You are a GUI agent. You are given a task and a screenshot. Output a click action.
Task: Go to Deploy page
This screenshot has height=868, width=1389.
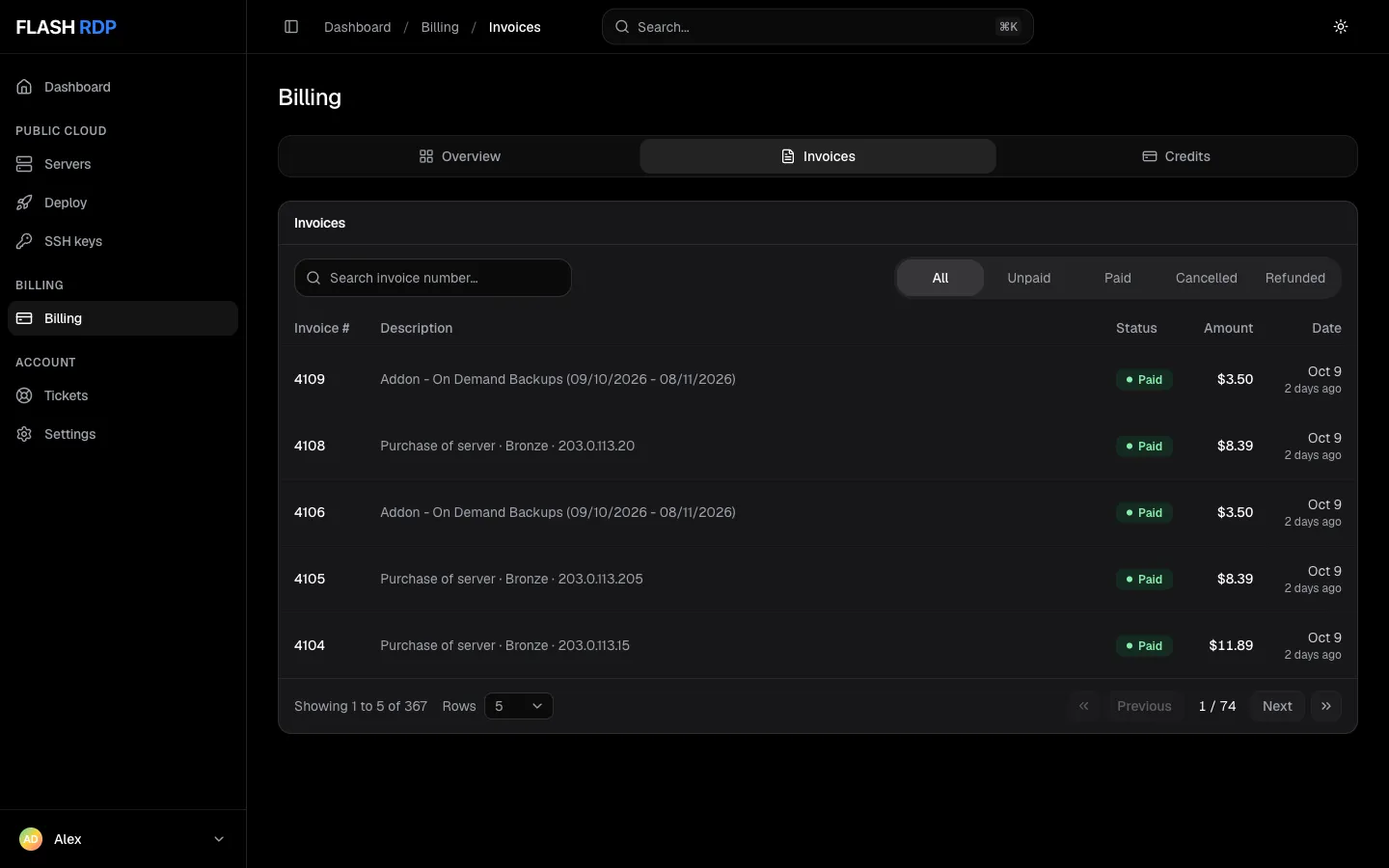pos(123,203)
